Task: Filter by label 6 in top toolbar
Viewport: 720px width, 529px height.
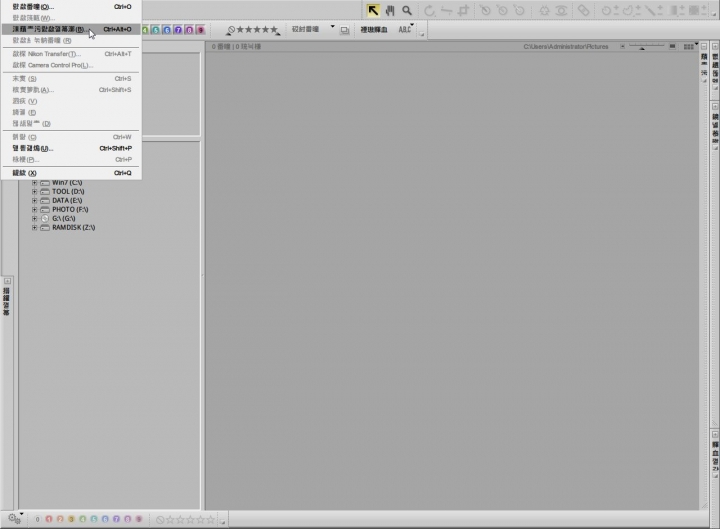Action: pyautogui.click(x=167, y=30)
